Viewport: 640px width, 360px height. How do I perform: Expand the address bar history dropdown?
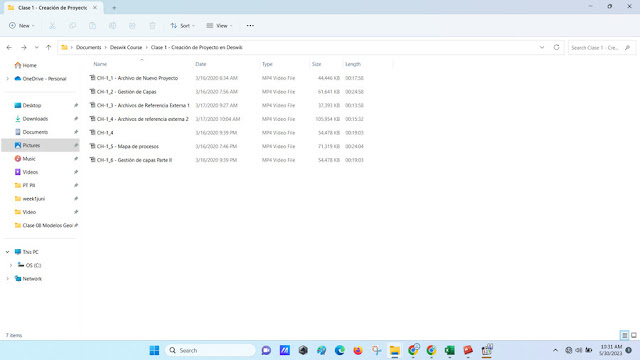(542, 47)
